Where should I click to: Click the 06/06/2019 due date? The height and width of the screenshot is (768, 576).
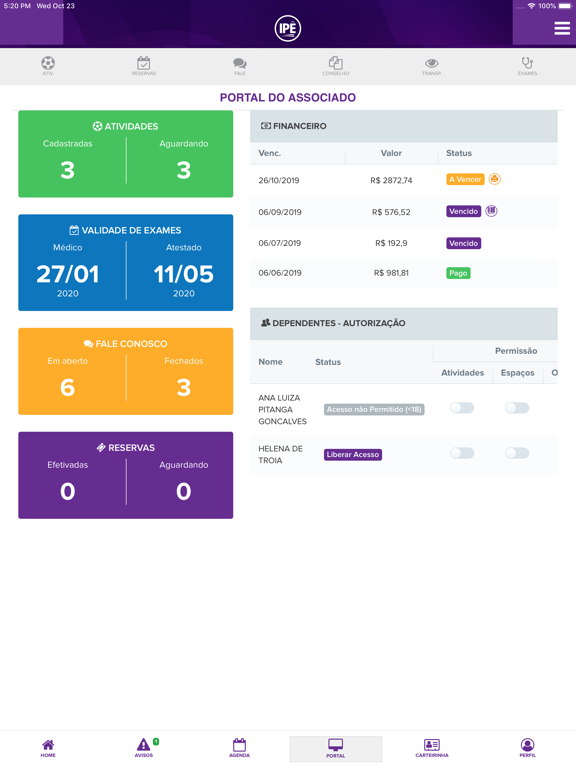click(280, 273)
